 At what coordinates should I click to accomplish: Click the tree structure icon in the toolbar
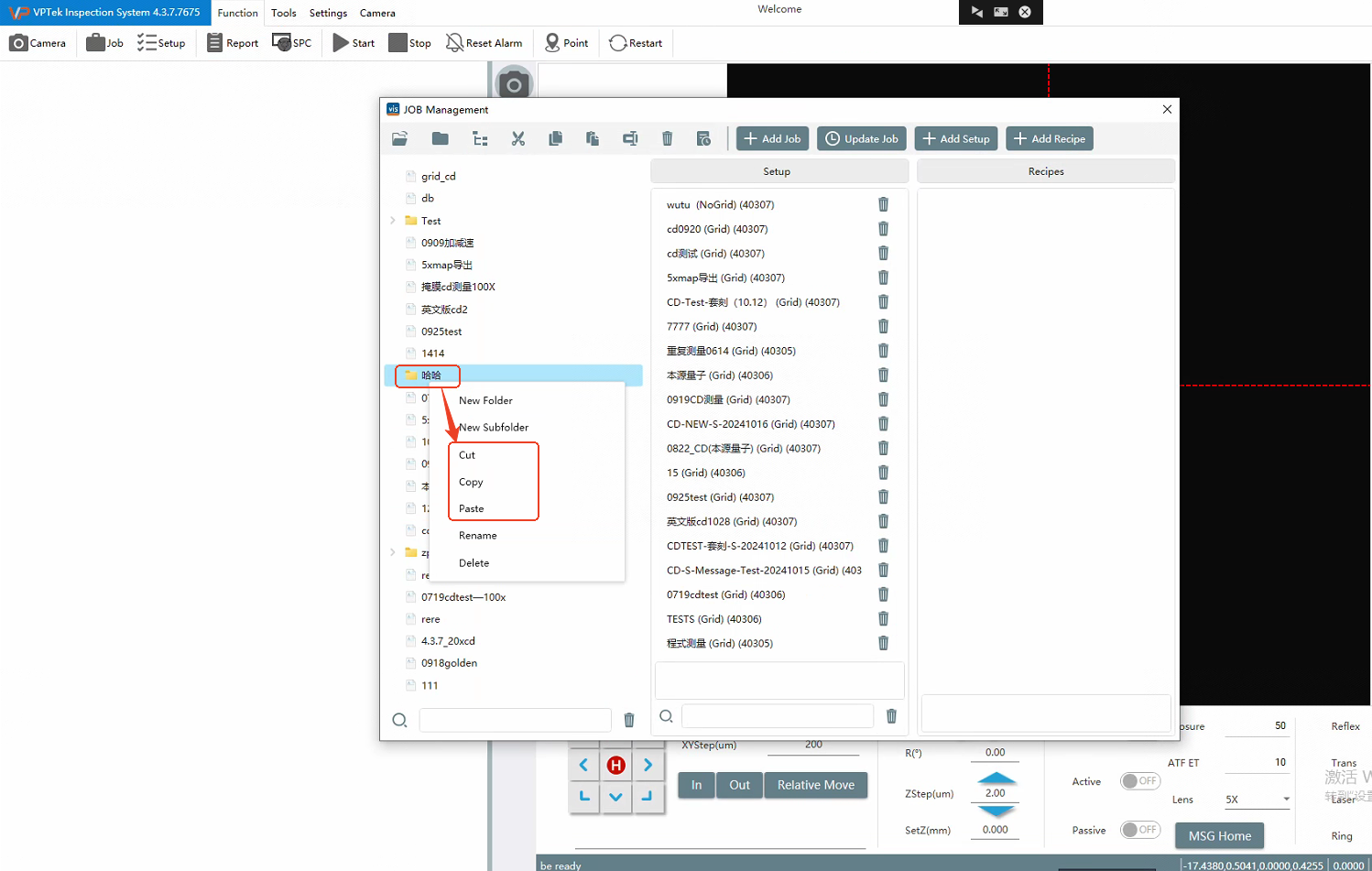pyautogui.click(x=480, y=138)
